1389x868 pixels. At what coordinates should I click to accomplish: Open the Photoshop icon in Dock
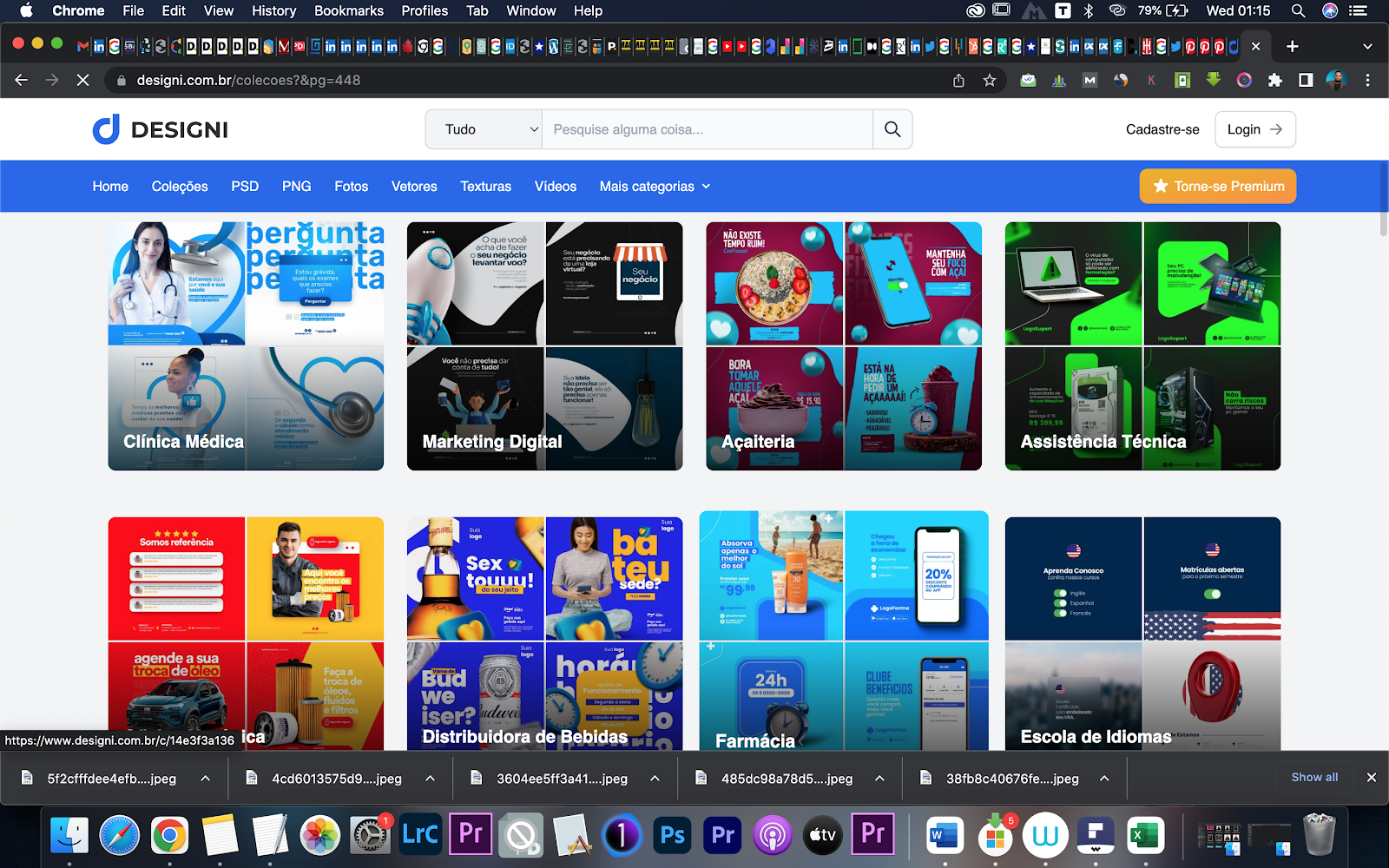point(673,835)
